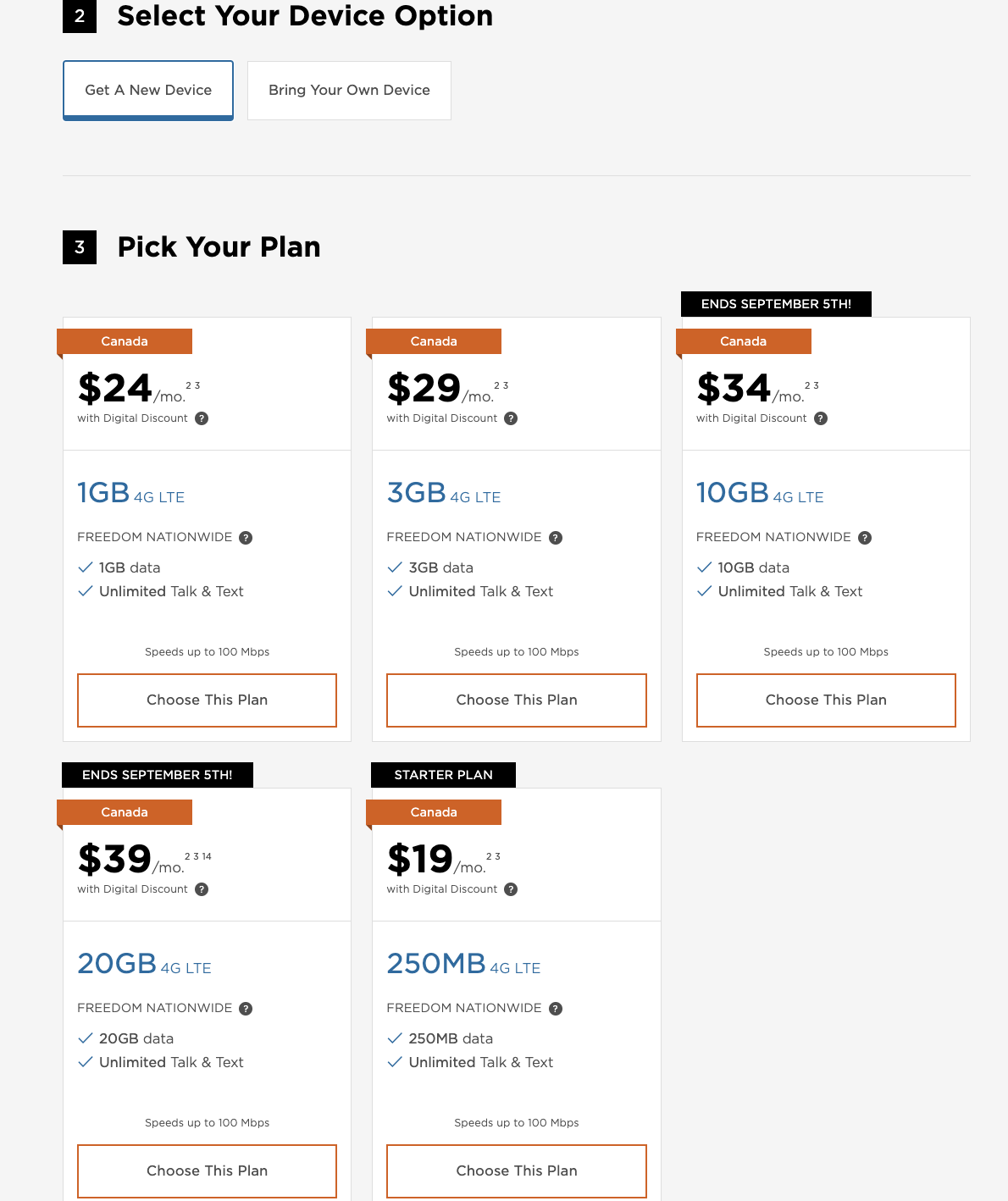
Task: Click the help icon beside $34 Digital Discount
Action: pos(821,418)
